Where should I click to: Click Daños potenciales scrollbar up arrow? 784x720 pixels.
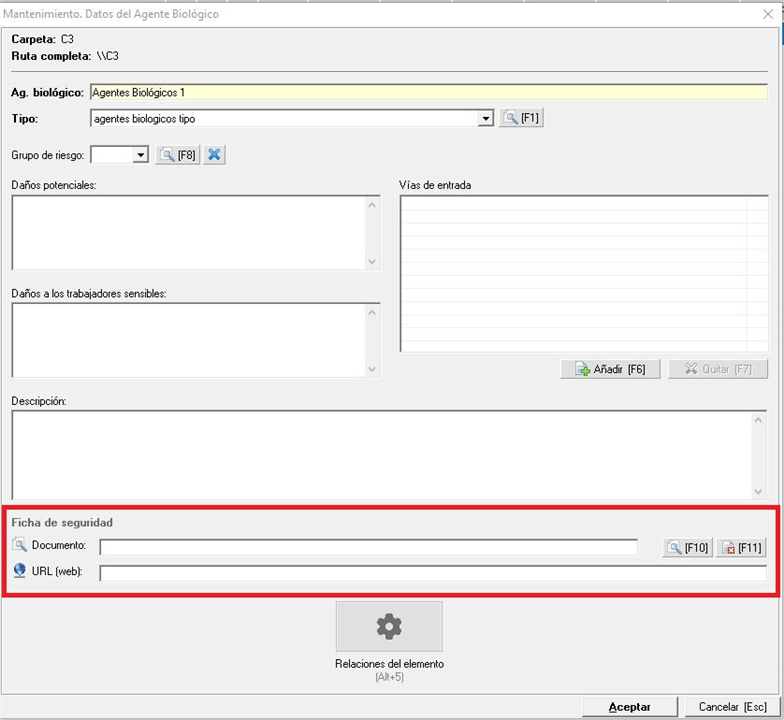[372, 204]
